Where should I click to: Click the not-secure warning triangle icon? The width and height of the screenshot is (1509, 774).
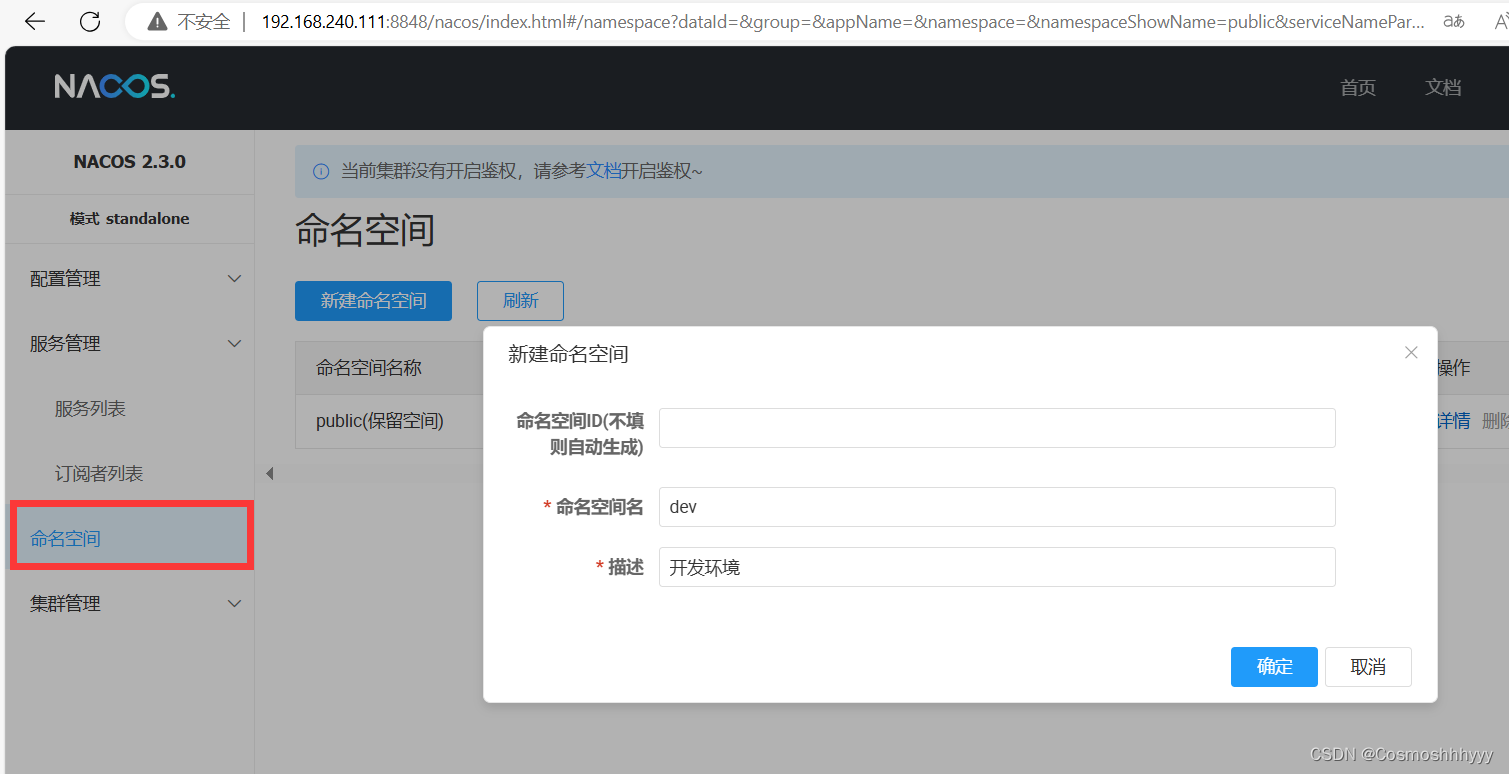pos(156,21)
